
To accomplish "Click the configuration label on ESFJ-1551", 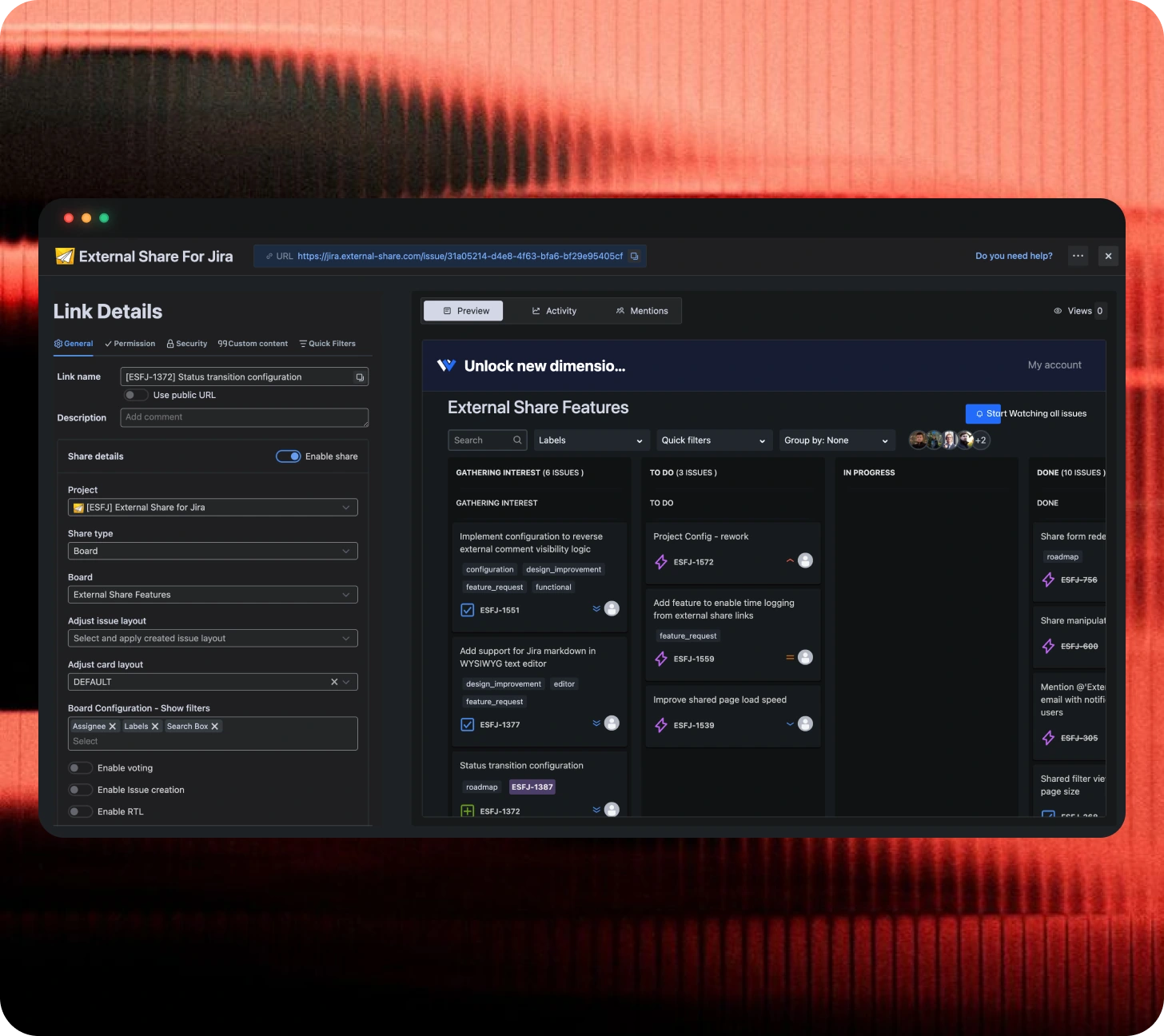I will tap(490, 570).
